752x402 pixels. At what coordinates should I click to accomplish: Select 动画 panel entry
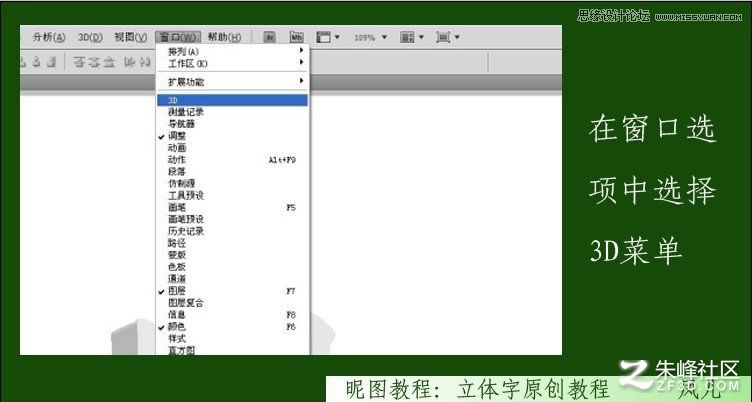(x=233, y=148)
